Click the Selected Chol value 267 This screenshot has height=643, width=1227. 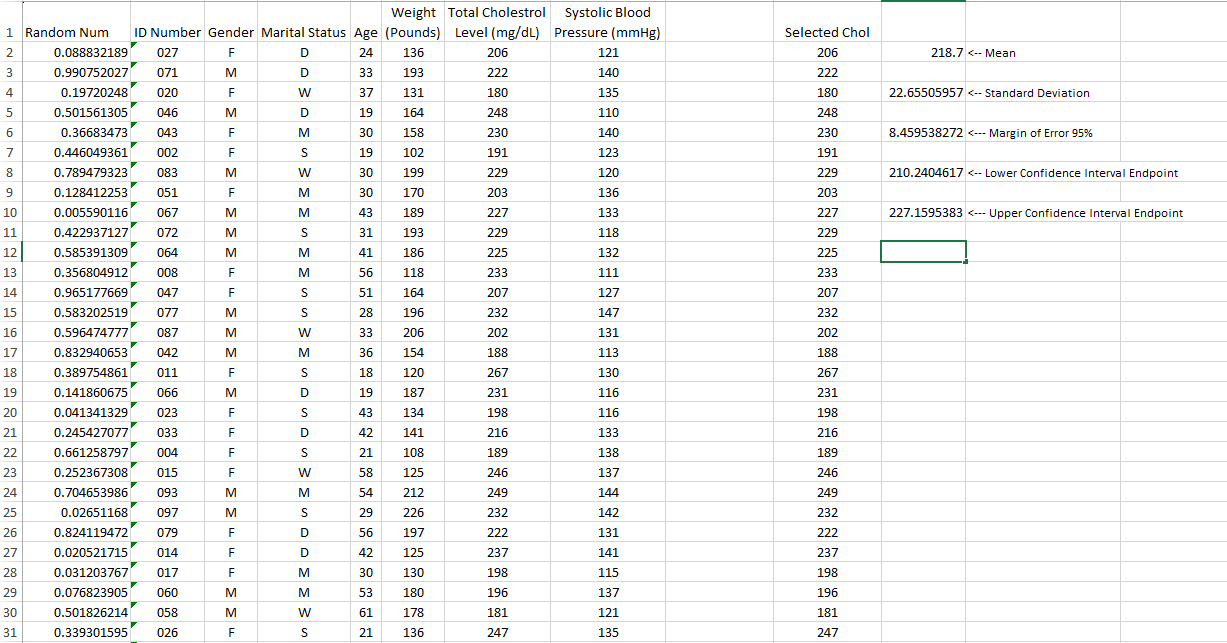tap(827, 372)
